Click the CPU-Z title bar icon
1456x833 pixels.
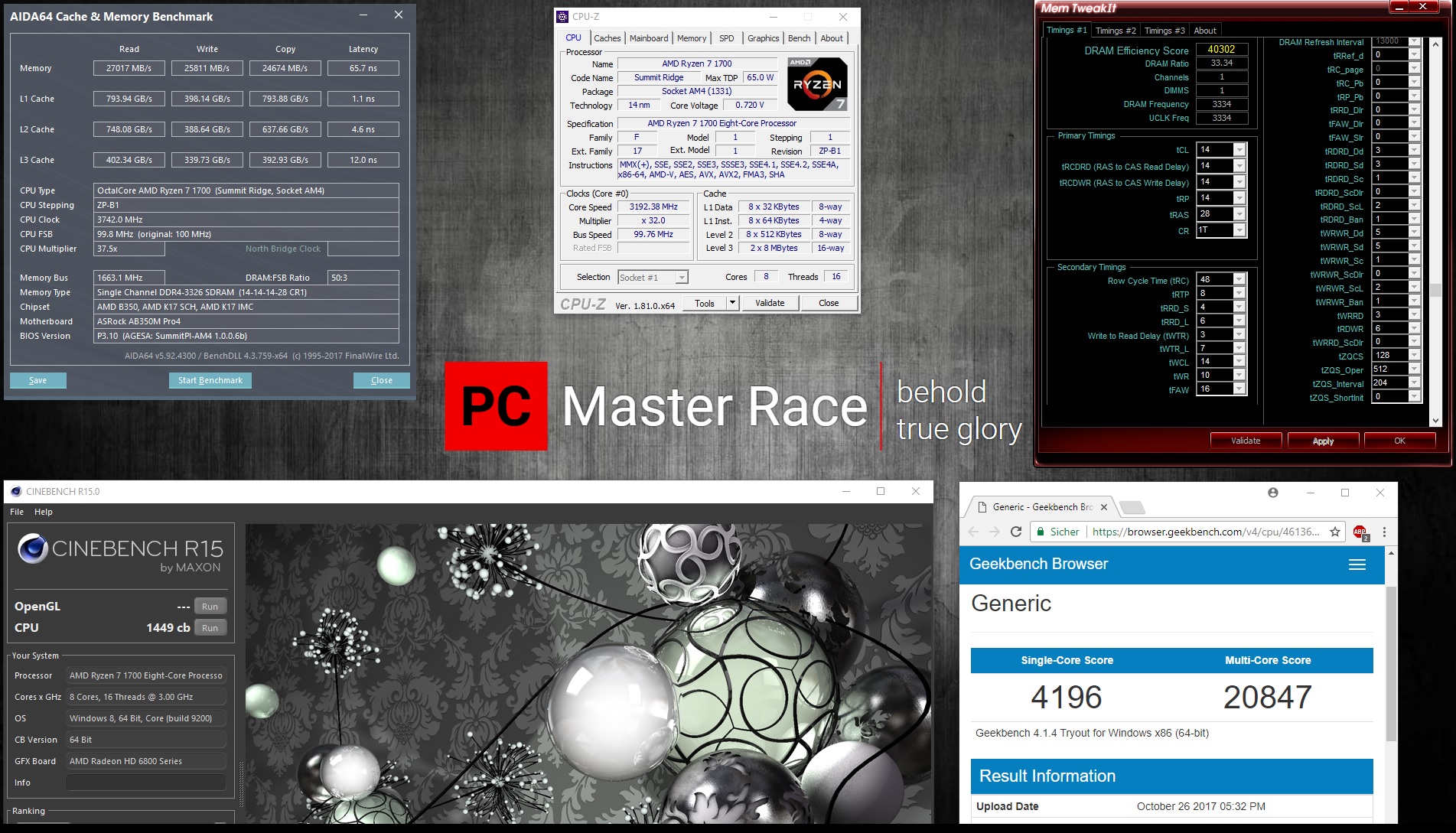click(562, 16)
